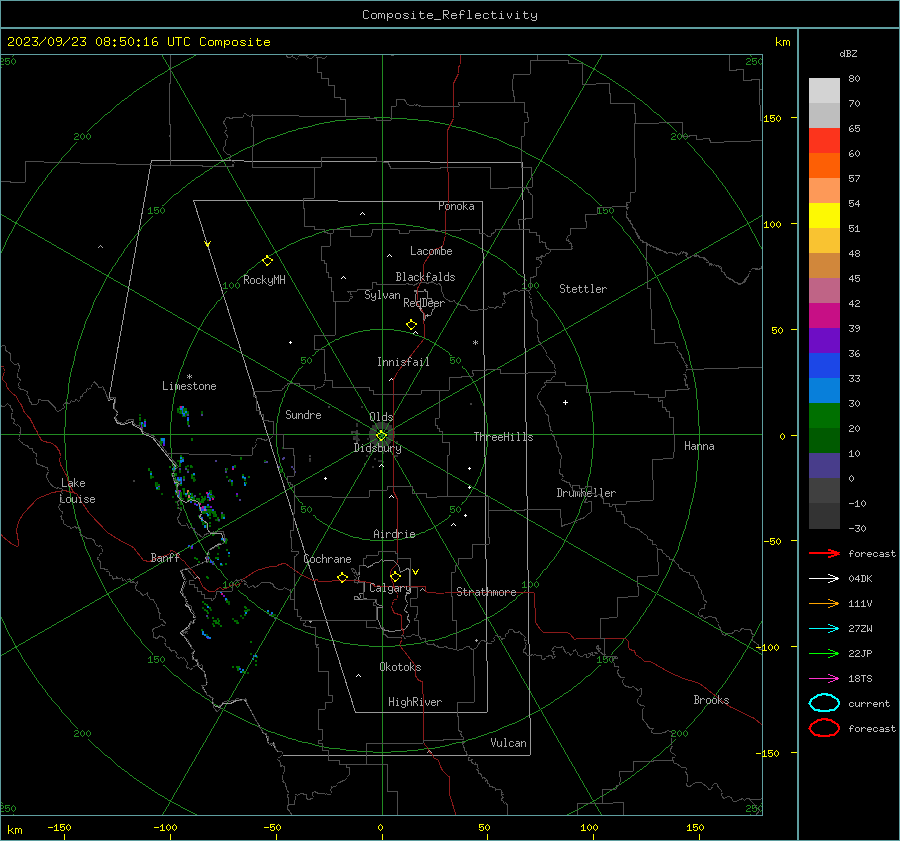900x841 pixels.
Task: Select the slate purple 0-10 dBZ swatch
Action: coord(824,466)
